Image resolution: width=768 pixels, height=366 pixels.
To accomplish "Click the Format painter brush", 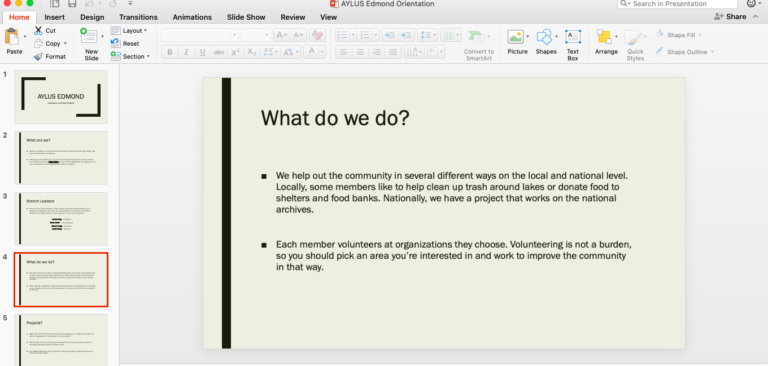I will click(39, 56).
